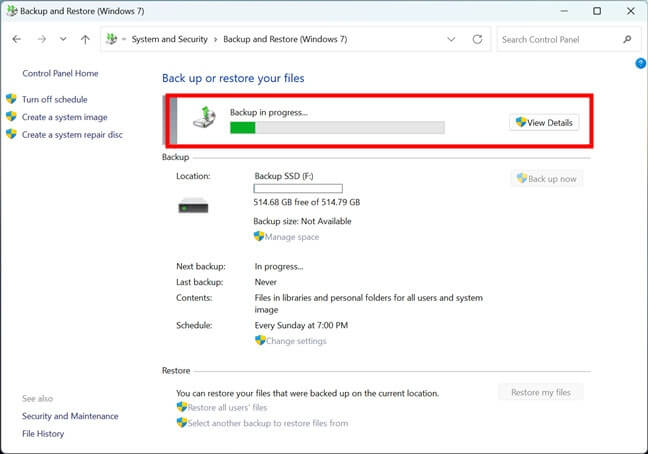648x454 pixels.
Task: Open Turn off schedule link
Action: pos(54,99)
